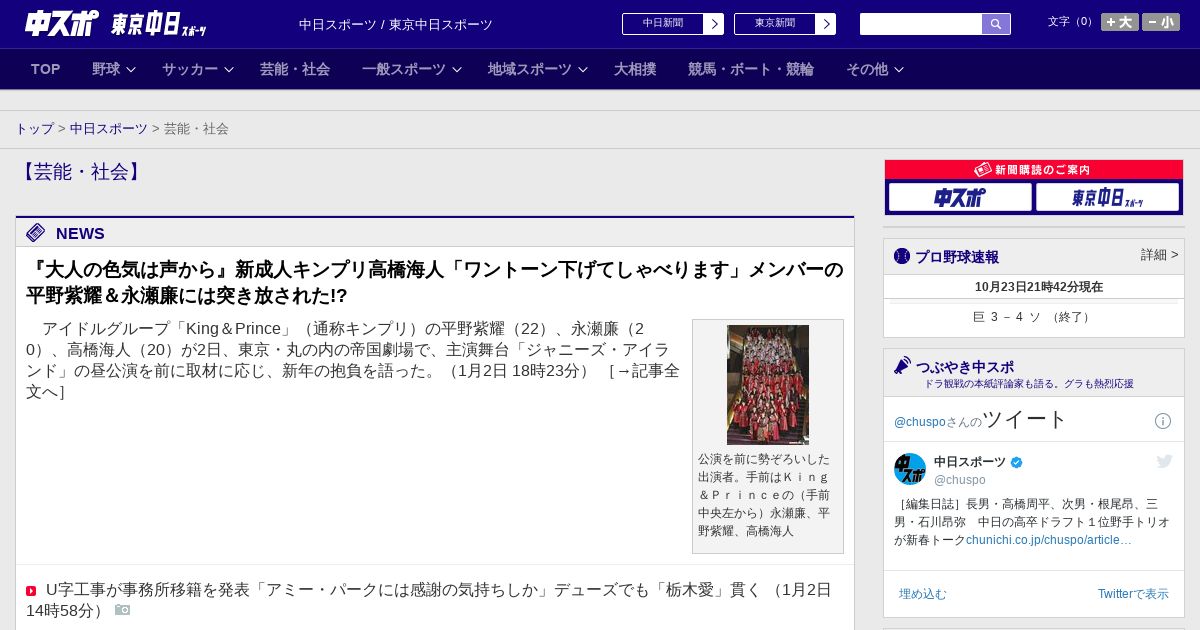Click 中スポ subscription banner button
The width and height of the screenshot is (1200, 630).
pos(960,197)
